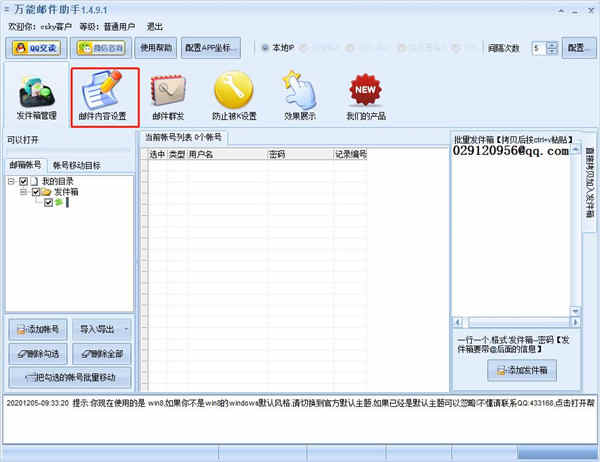Click the 选中 column header
The height and width of the screenshot is (462, 600).
coord(157,154)
